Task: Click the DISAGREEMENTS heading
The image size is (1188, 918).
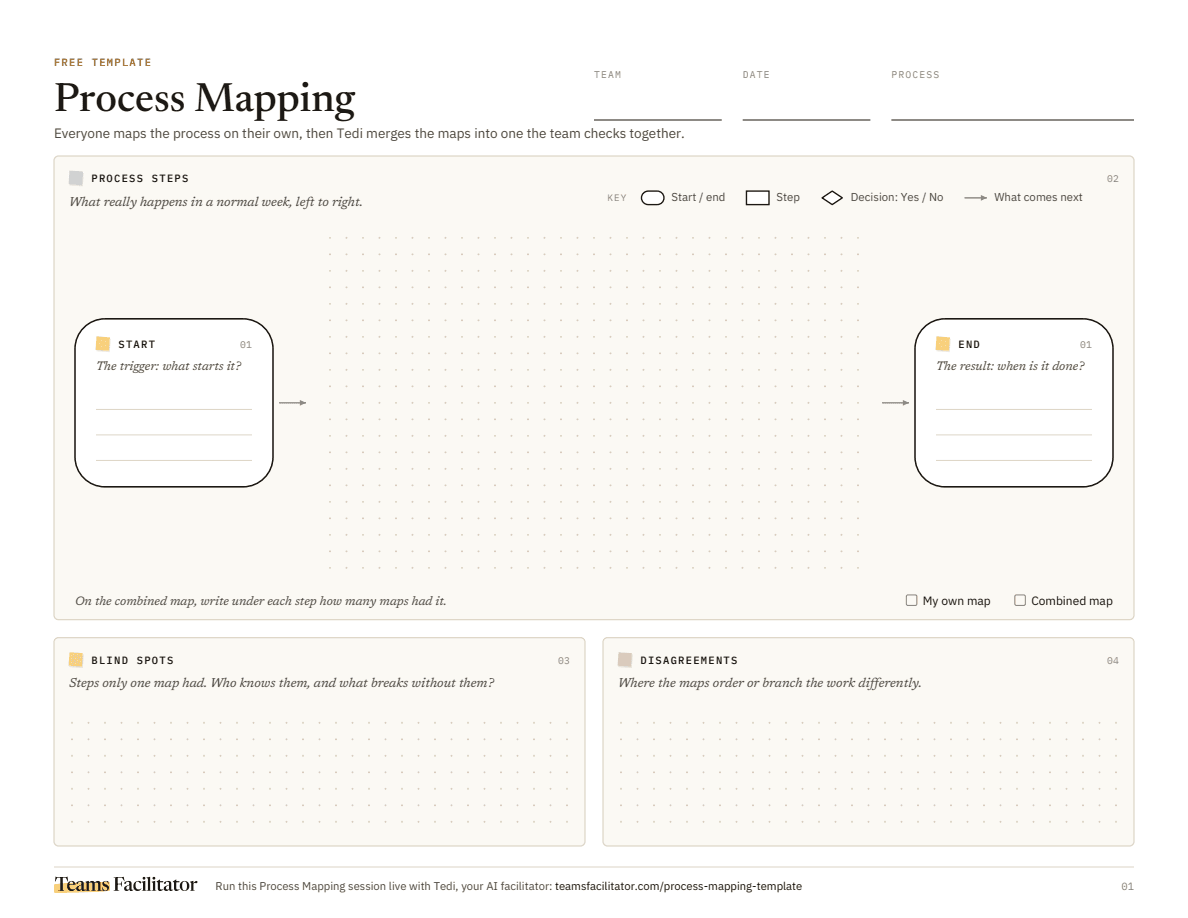Action: [689, 660]
